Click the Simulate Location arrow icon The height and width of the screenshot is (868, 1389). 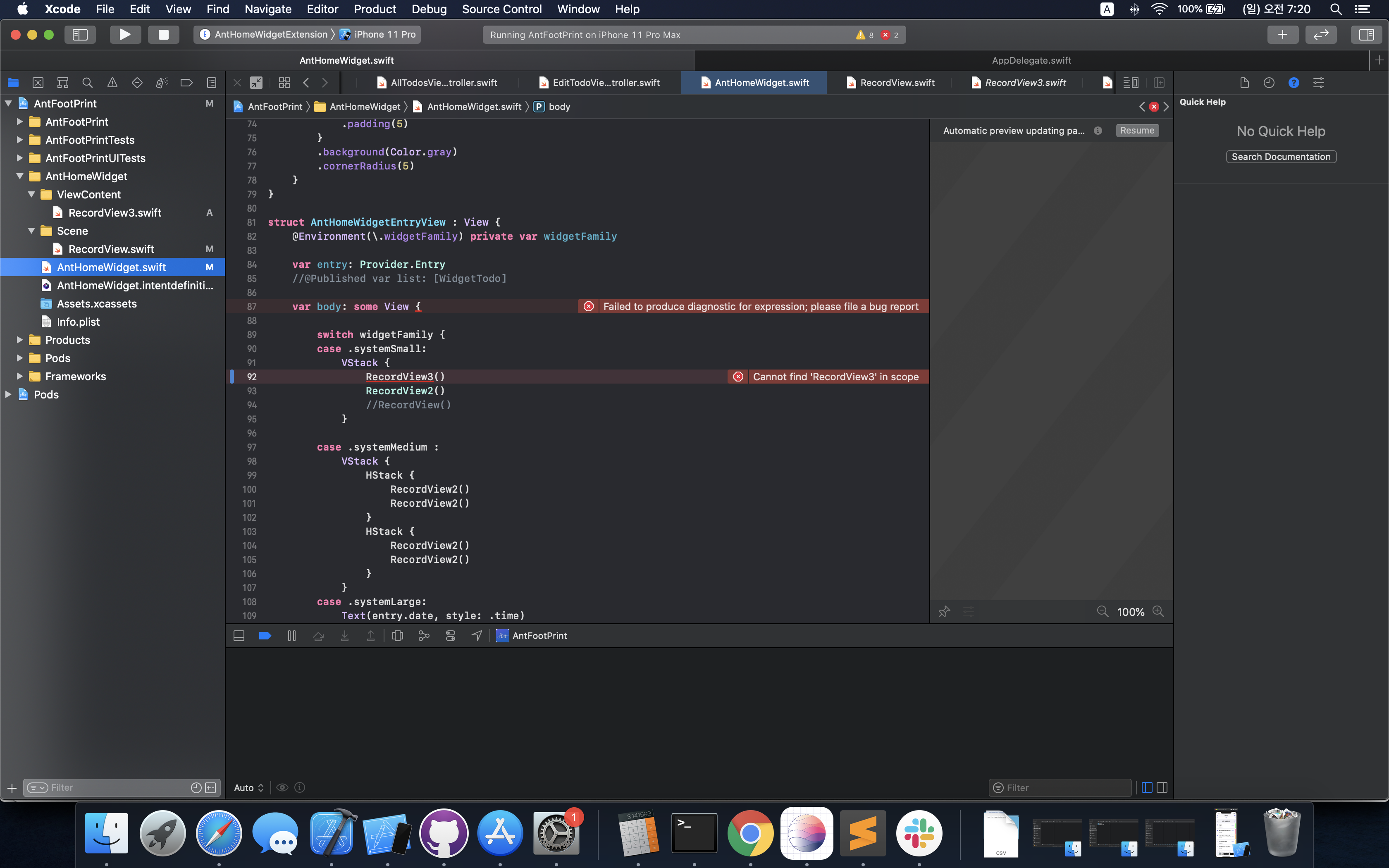(477, 636)
